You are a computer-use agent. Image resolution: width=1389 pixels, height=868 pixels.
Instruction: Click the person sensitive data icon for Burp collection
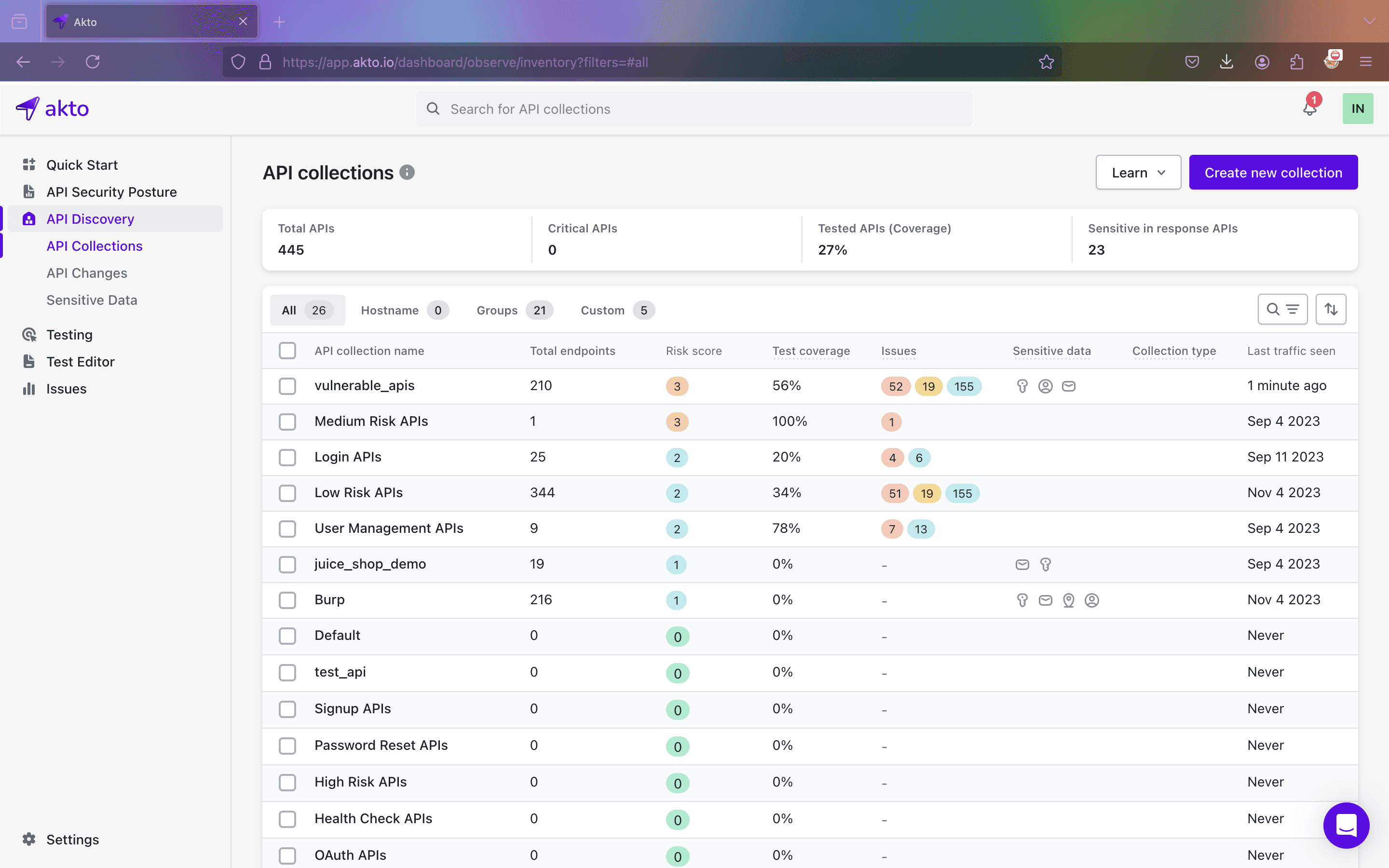tap(1091, 600)
